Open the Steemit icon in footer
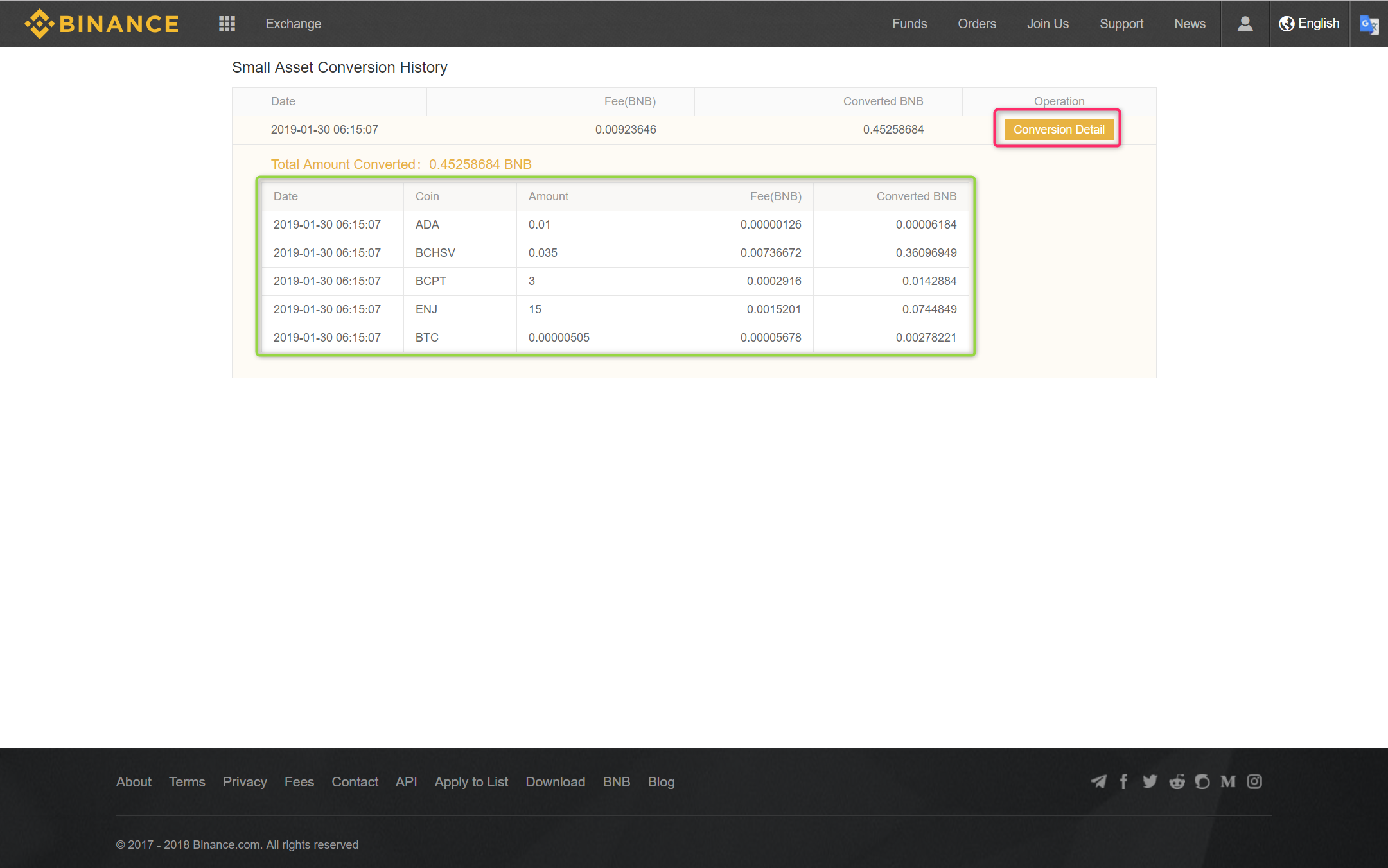The height and width of the screenshot is (868, 1388). coord(1202,781)
